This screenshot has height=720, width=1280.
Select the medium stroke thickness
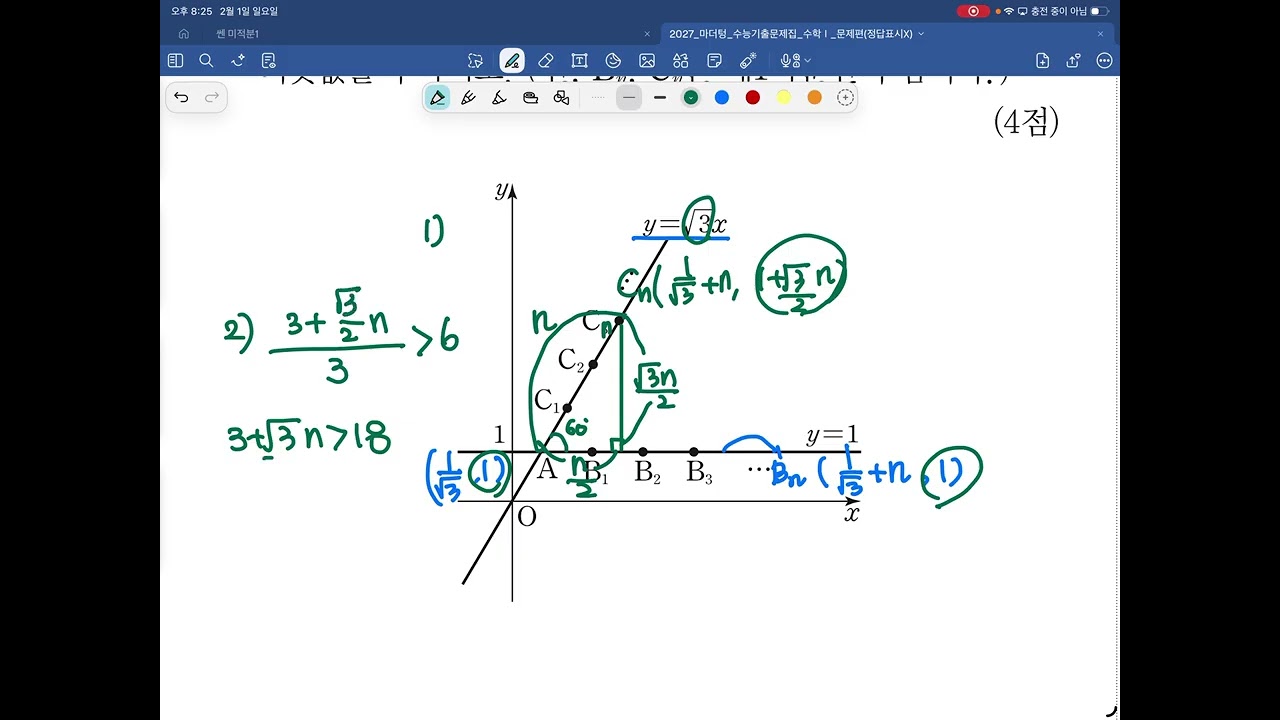[x=628, y=97]
